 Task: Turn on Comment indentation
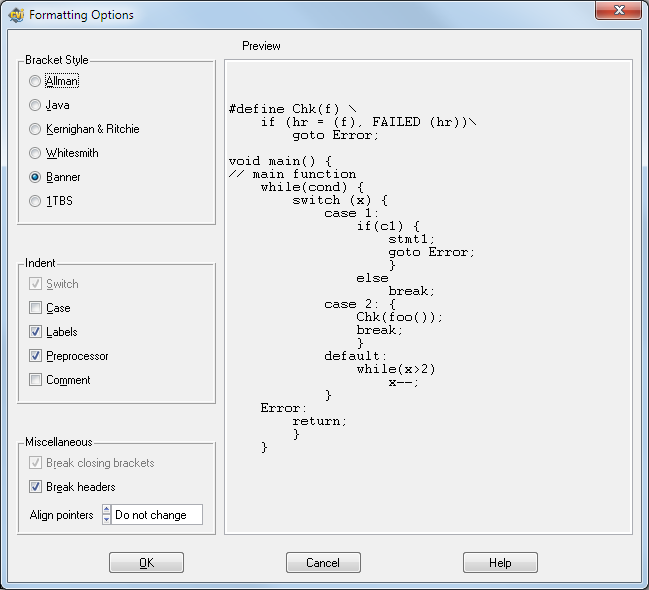click(36, 380)
